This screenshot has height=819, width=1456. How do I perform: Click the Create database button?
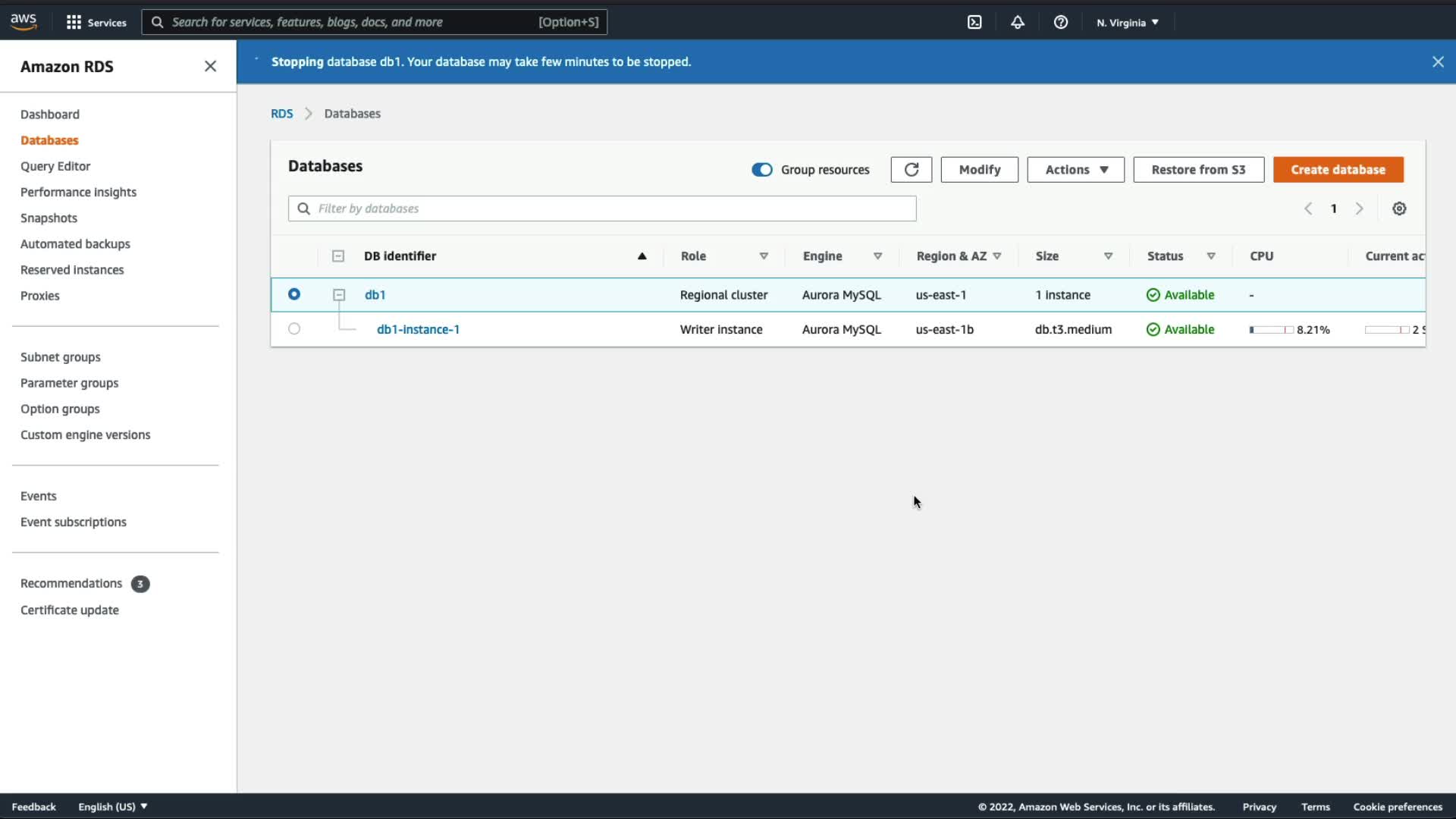point(1338,170)
